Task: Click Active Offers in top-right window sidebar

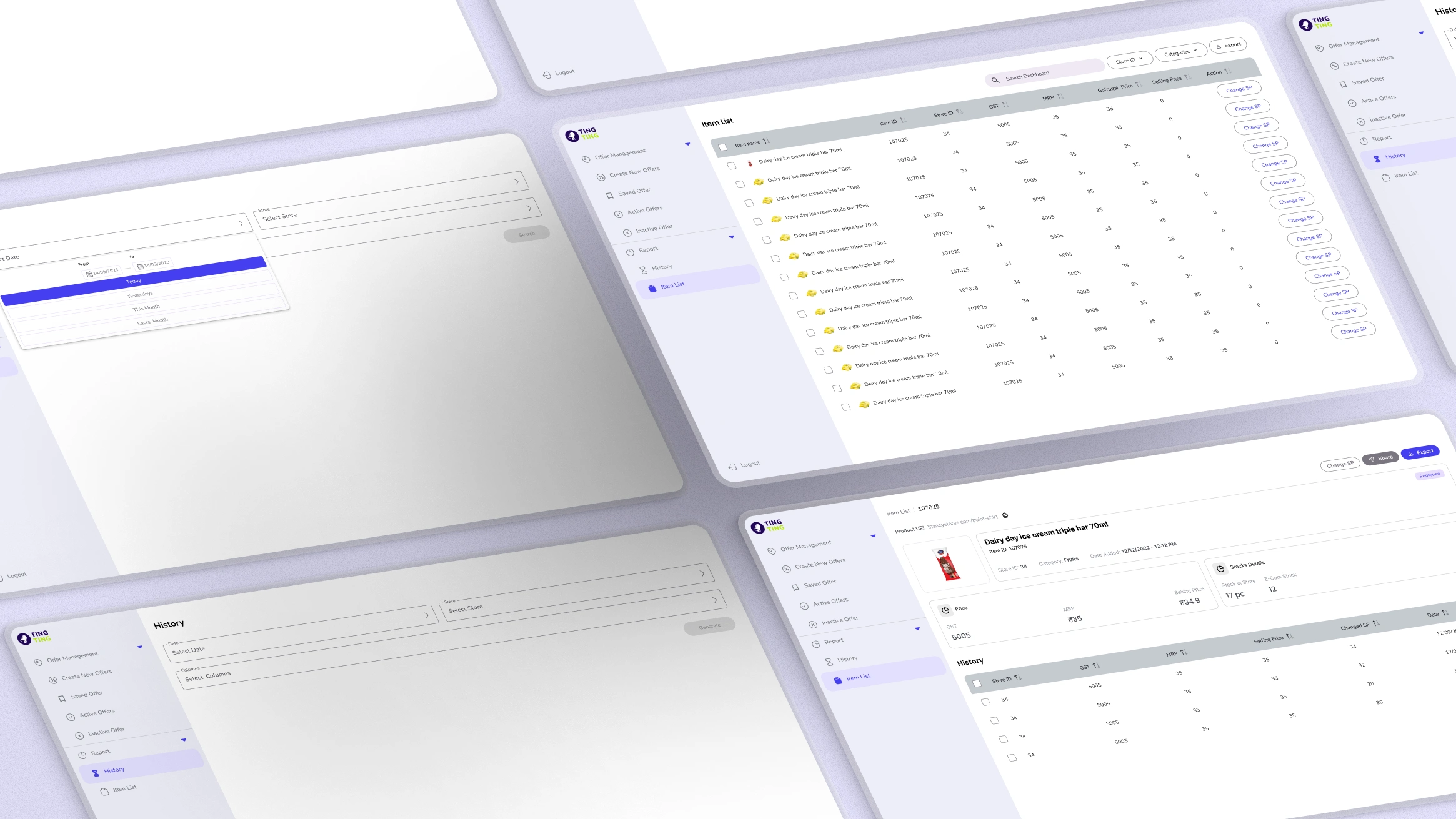Action: [1378, 99]
